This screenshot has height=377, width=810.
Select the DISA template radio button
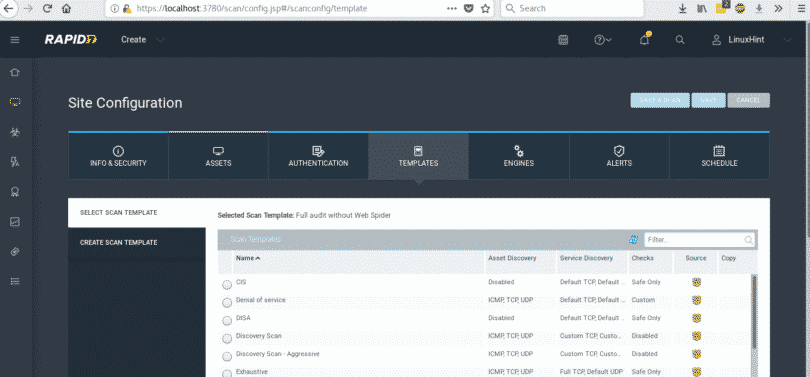click(227, 321)
